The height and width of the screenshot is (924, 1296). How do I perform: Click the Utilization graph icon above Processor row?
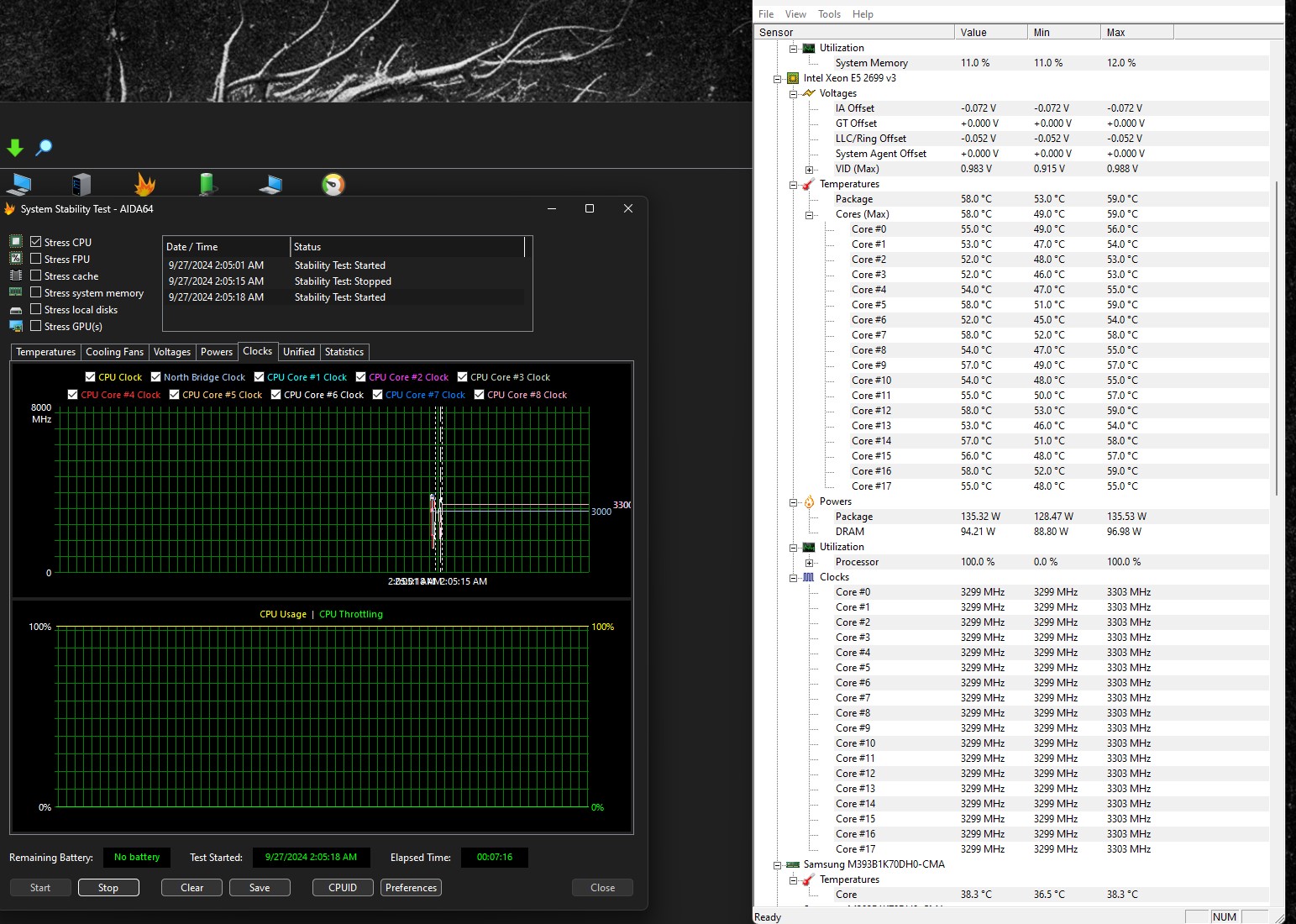809,547
